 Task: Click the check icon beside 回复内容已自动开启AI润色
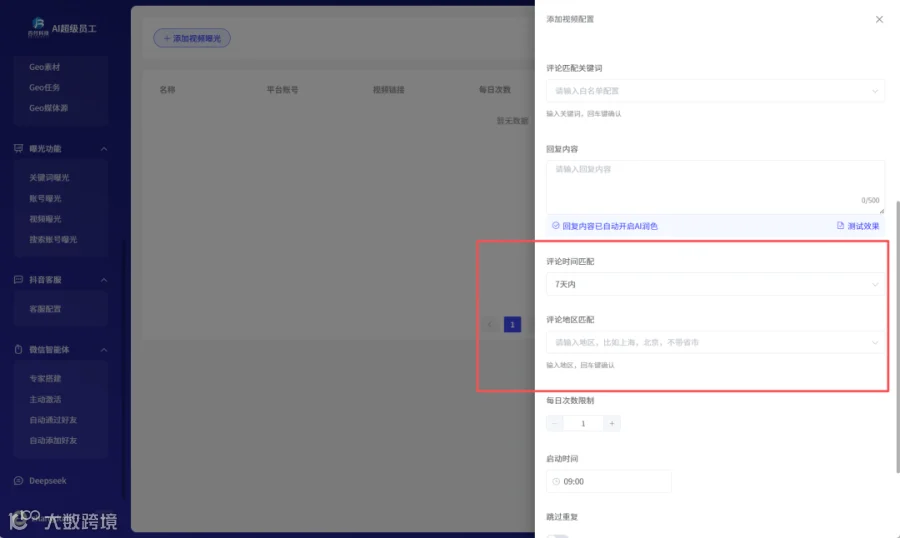click(x=556, y=226)
